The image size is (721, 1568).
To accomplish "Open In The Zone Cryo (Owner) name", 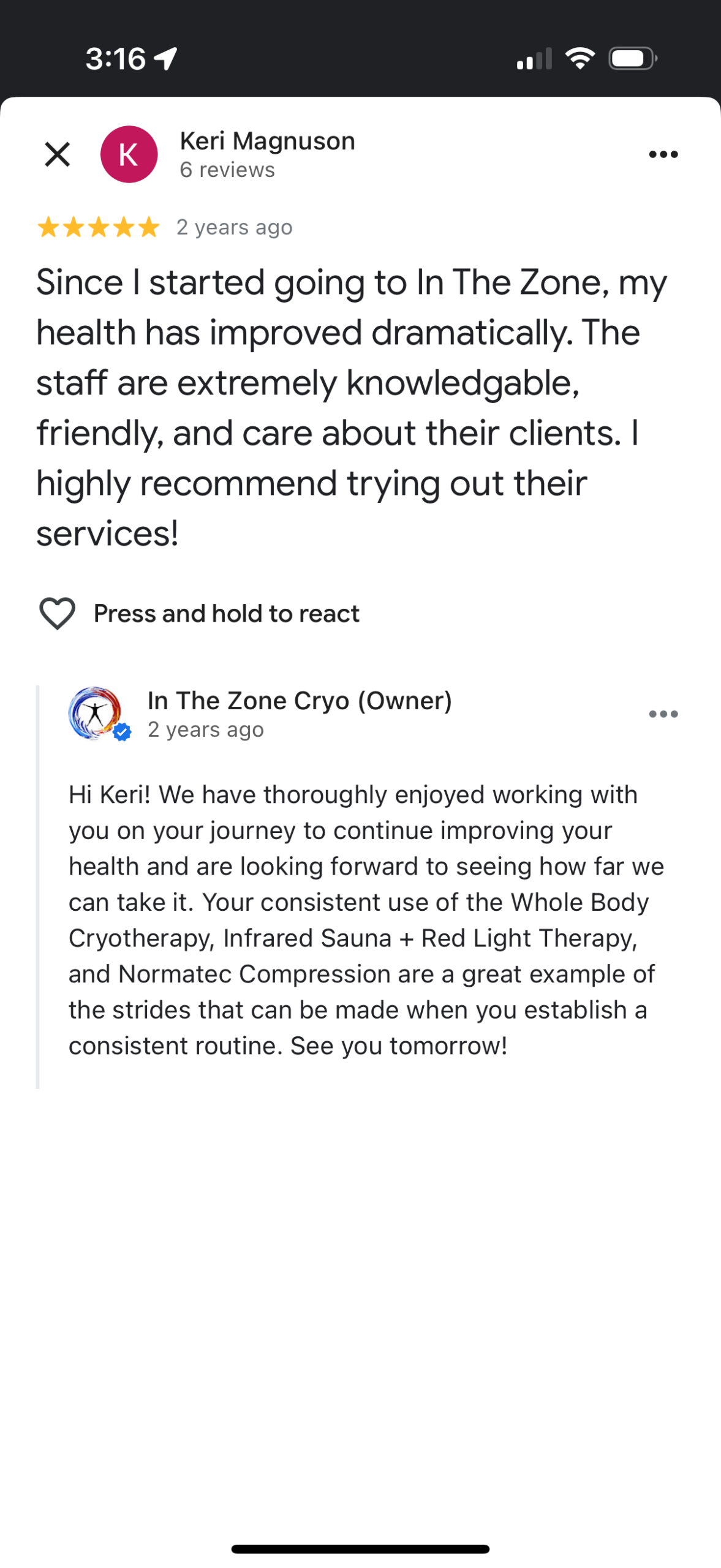I will (x=300, y=700).
